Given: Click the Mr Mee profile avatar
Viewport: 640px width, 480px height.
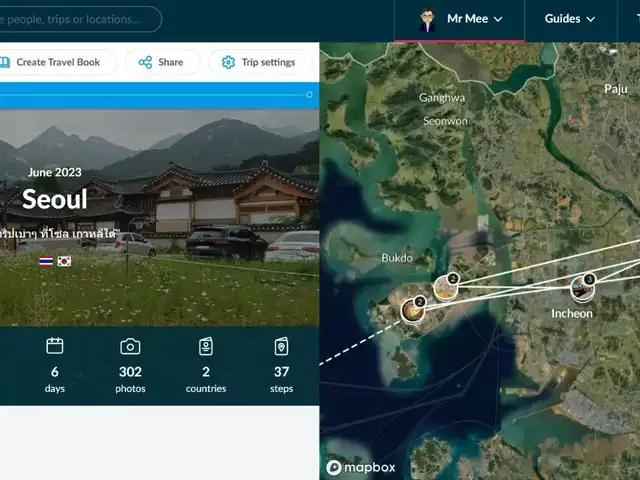Looking at the screenshot, I should [427, 19].
